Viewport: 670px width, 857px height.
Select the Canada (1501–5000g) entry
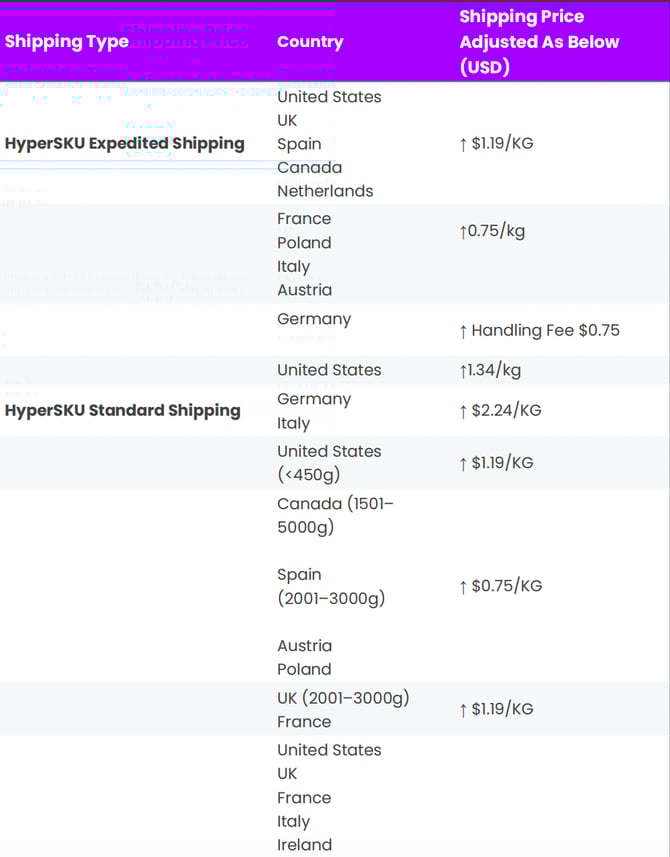335,514
